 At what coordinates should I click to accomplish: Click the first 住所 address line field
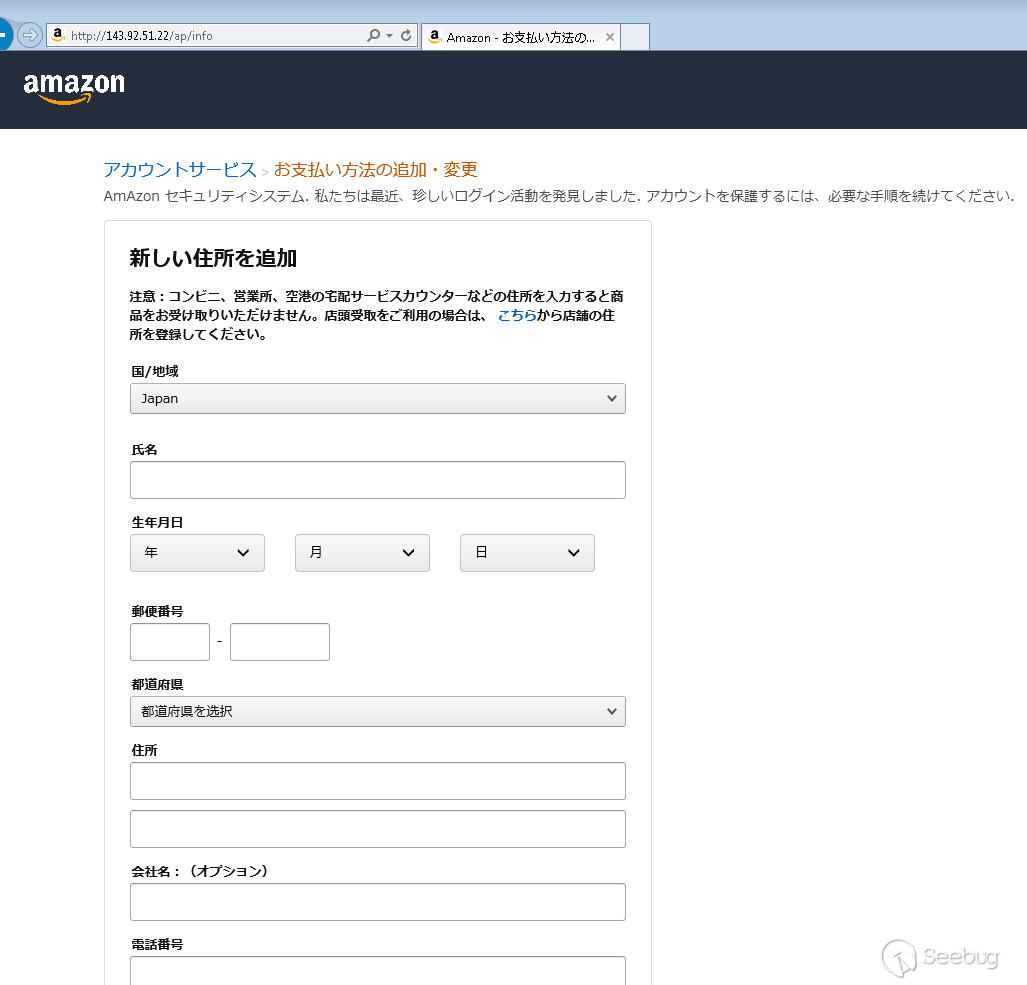click(378, 781)
